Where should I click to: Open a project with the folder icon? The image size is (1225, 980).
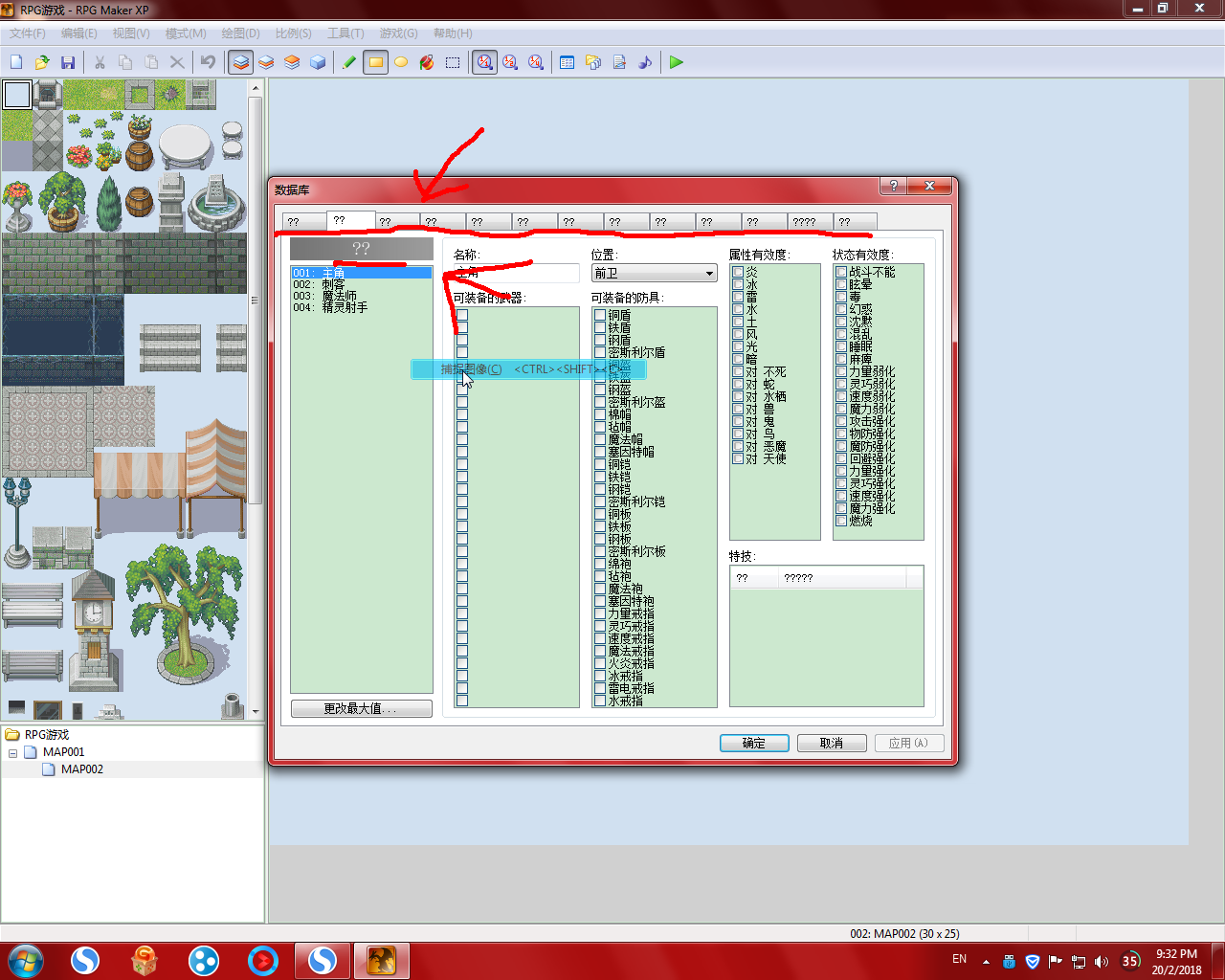coord(42,62)
